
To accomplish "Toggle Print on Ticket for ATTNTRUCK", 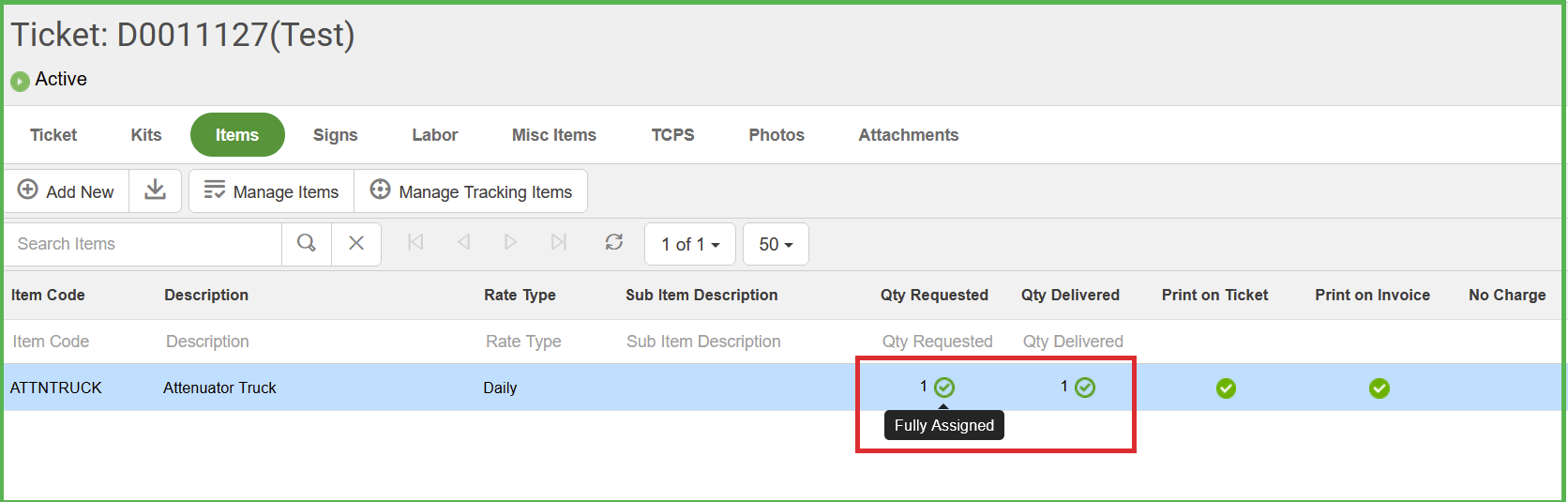I will click(1226, 388).
